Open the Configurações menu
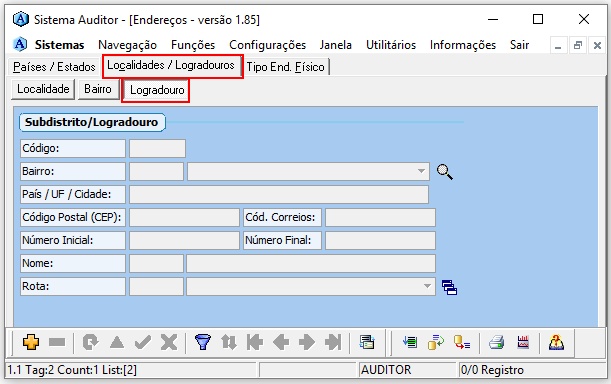The width and height of the screenshot is (611, 384). 267,45
